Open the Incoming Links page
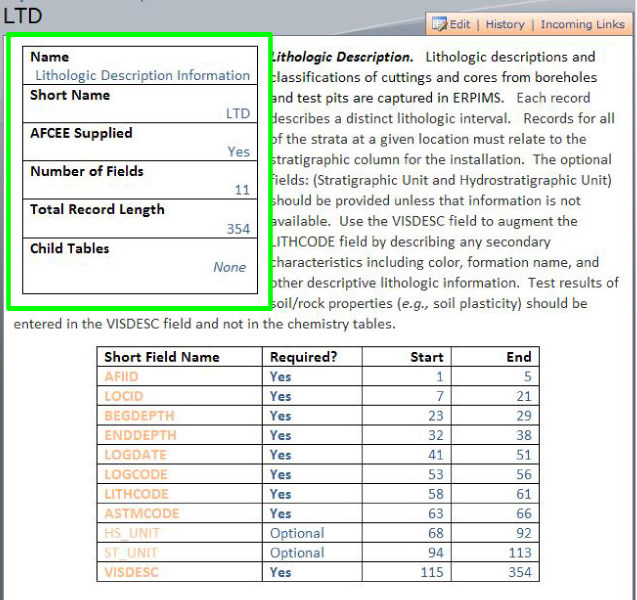The width and height of the screenshot is (637, 600). click(x=583, y=24)
